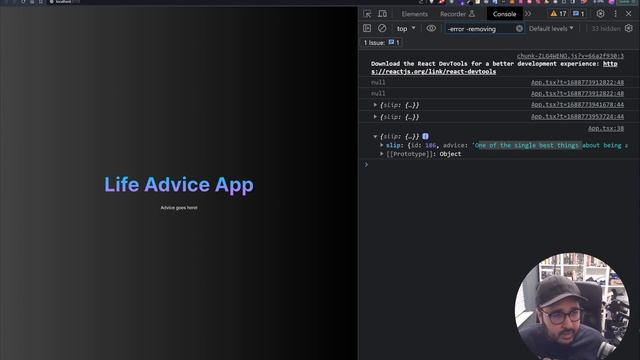640x360 pixels.
Task: Open the App.tsx:1688773941678:44 source link
Action: pyautogui.click(x=577, y=105)
